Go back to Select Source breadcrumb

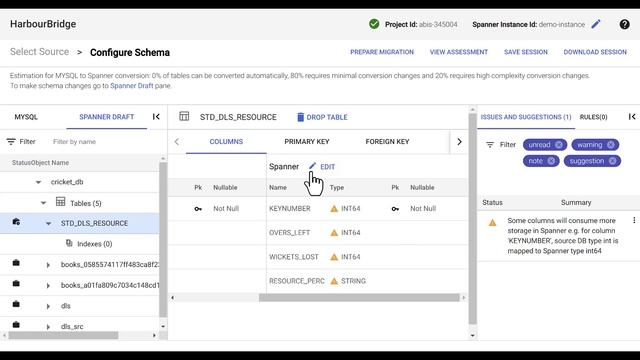click(40, 52)
